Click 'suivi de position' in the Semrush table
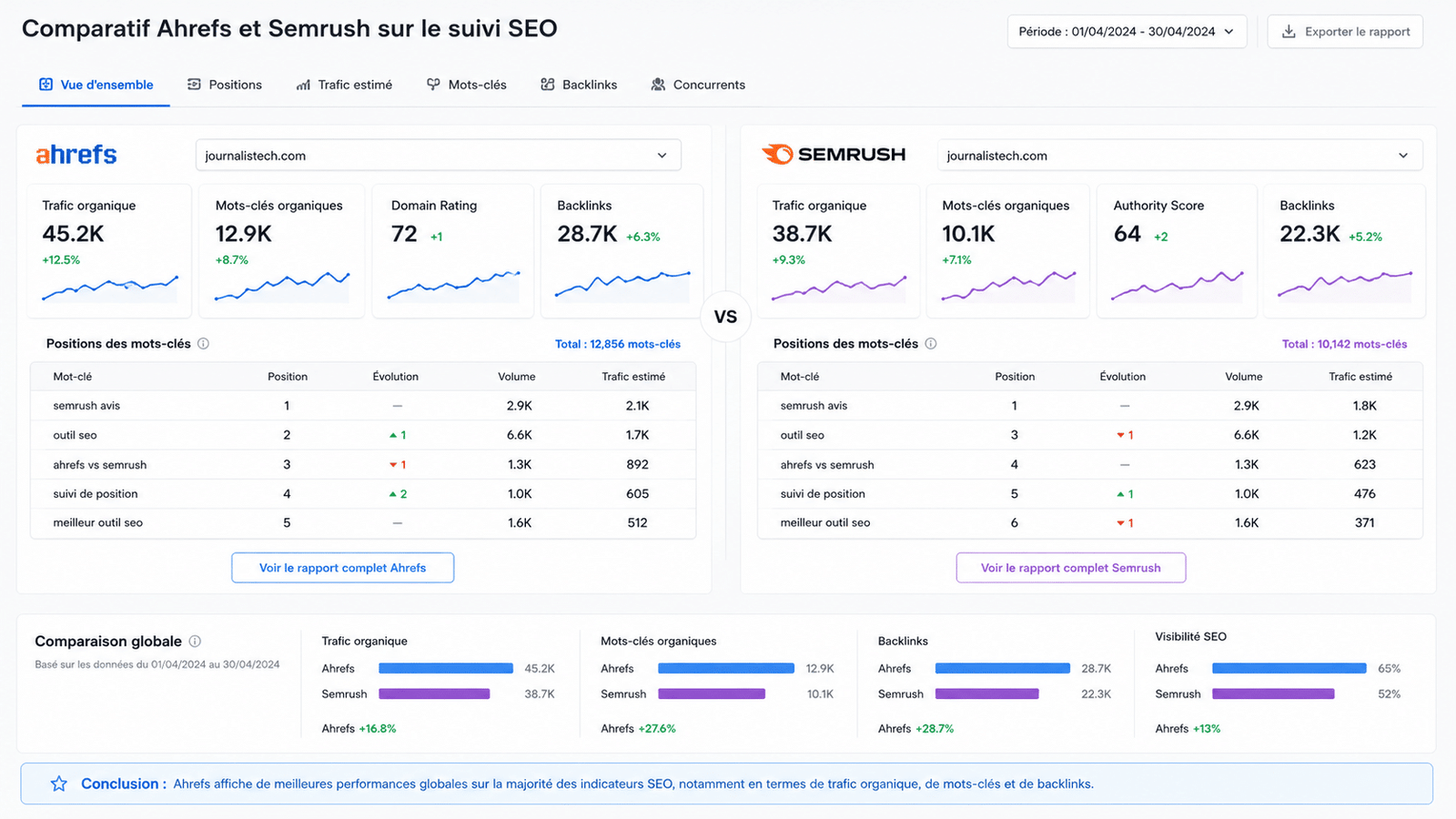Screen dimensions: 1456x819 pos(823,494)
